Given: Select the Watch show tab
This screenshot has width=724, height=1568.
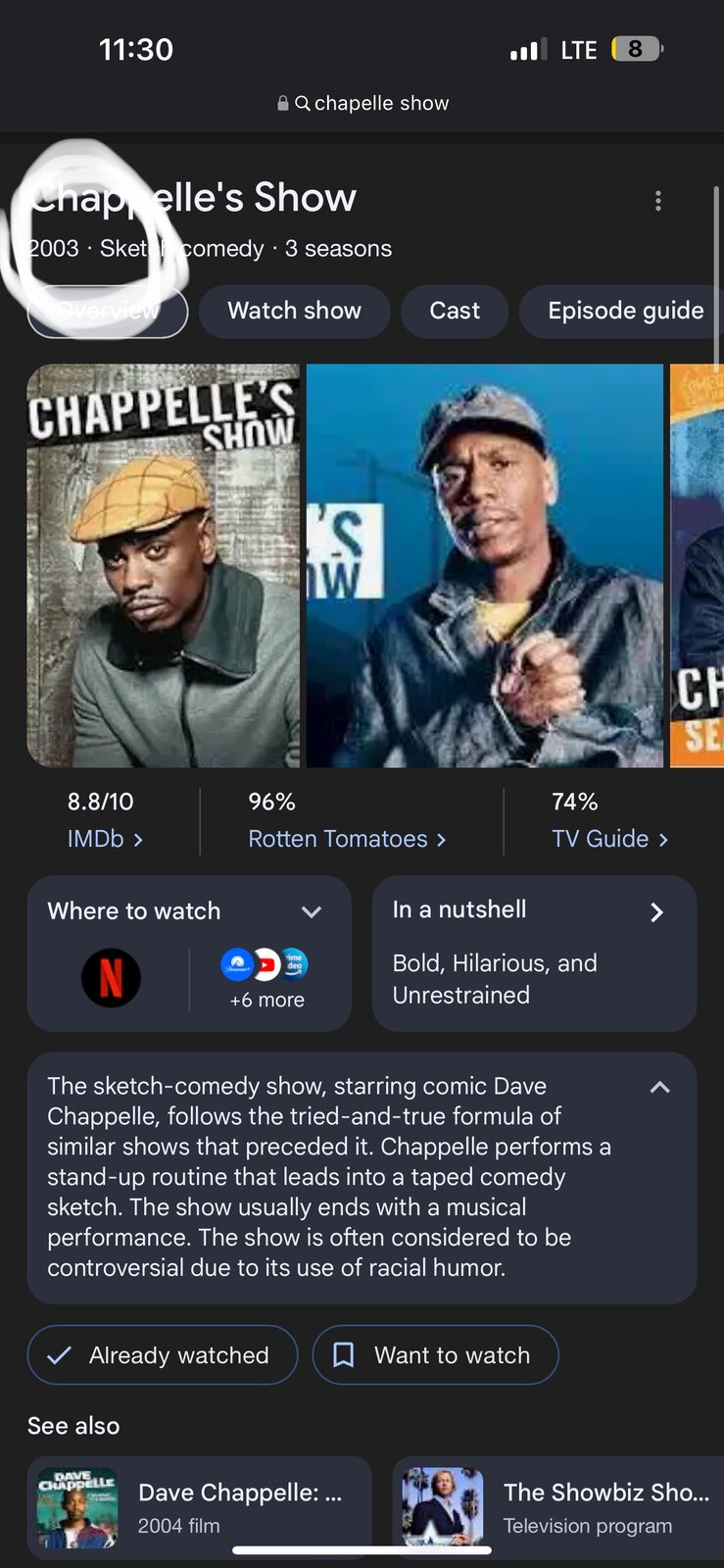Looking at the screenshot, I should click(x=294, y=311).
